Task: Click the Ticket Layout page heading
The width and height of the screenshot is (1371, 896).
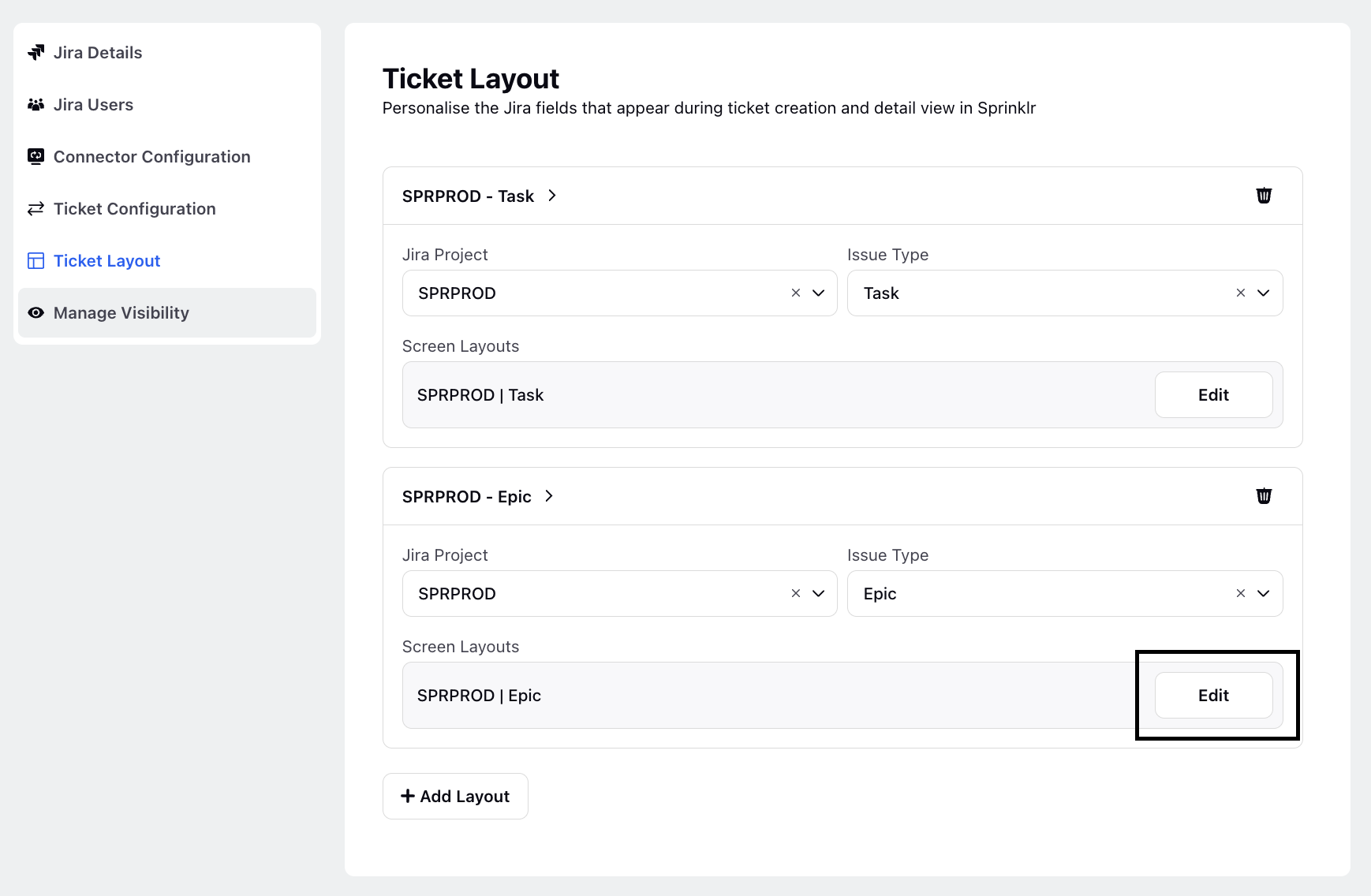Action: click(x=471, y=79)
